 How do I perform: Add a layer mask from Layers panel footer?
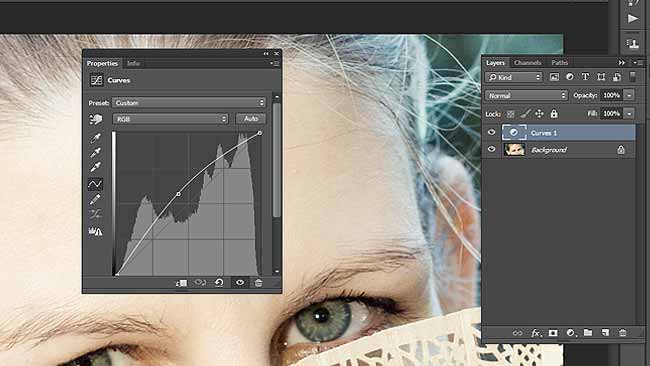tap(553, 333)
